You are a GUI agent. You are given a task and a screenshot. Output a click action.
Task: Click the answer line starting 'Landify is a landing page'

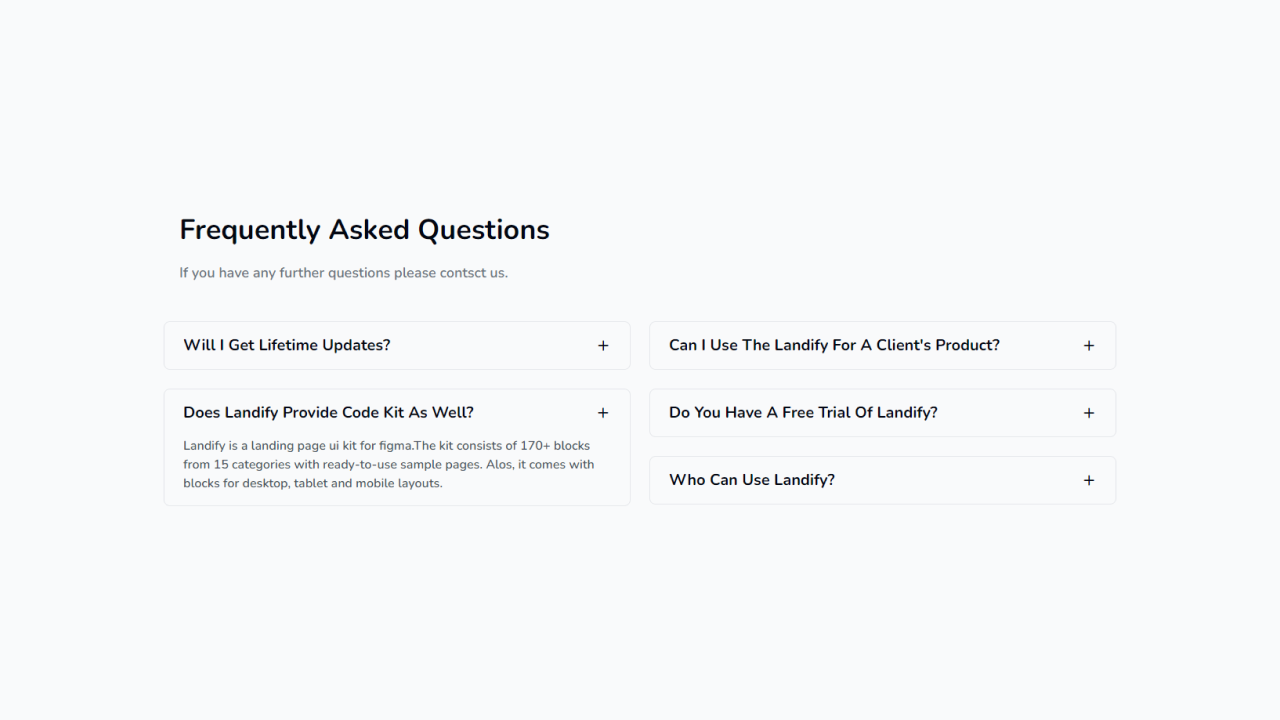pos(387,446)
